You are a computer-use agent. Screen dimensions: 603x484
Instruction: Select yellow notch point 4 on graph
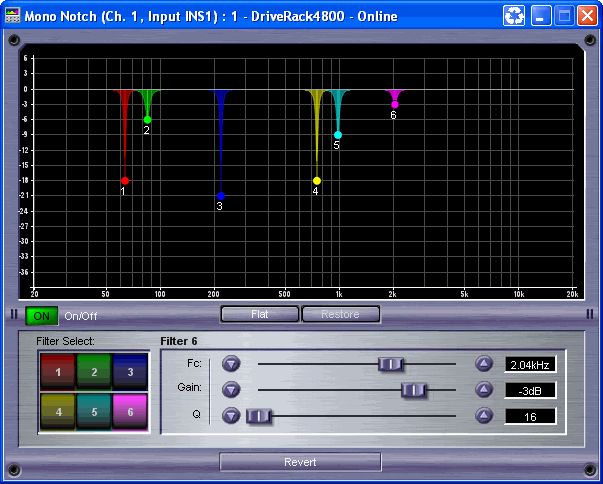pos(316,181)
